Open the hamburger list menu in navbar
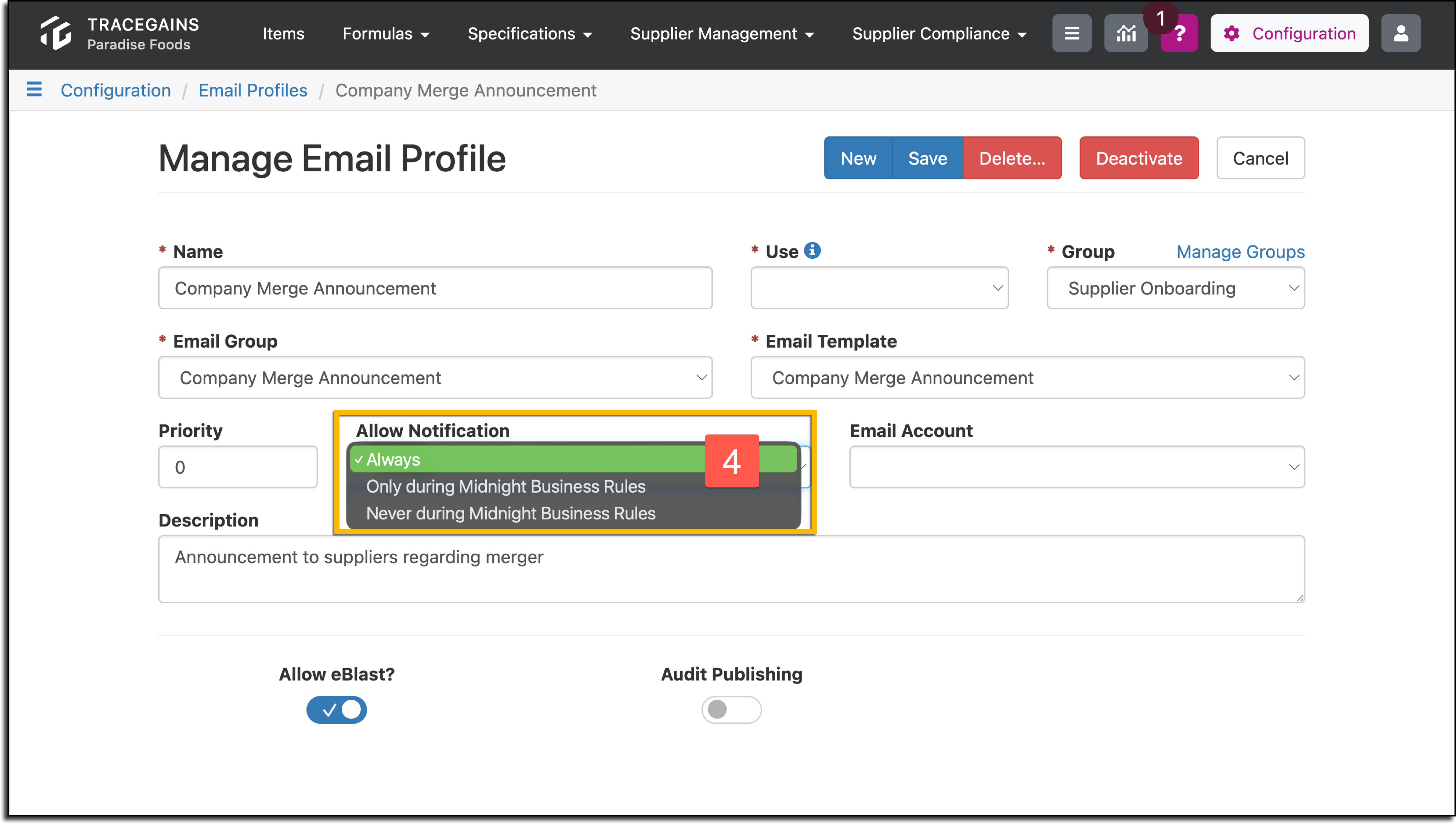This screenshot has height=824, width=1456. click(1071, 34)
